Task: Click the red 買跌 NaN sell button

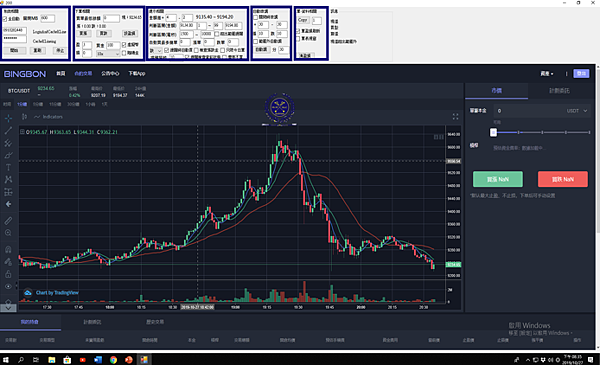Action: point(562,179)
